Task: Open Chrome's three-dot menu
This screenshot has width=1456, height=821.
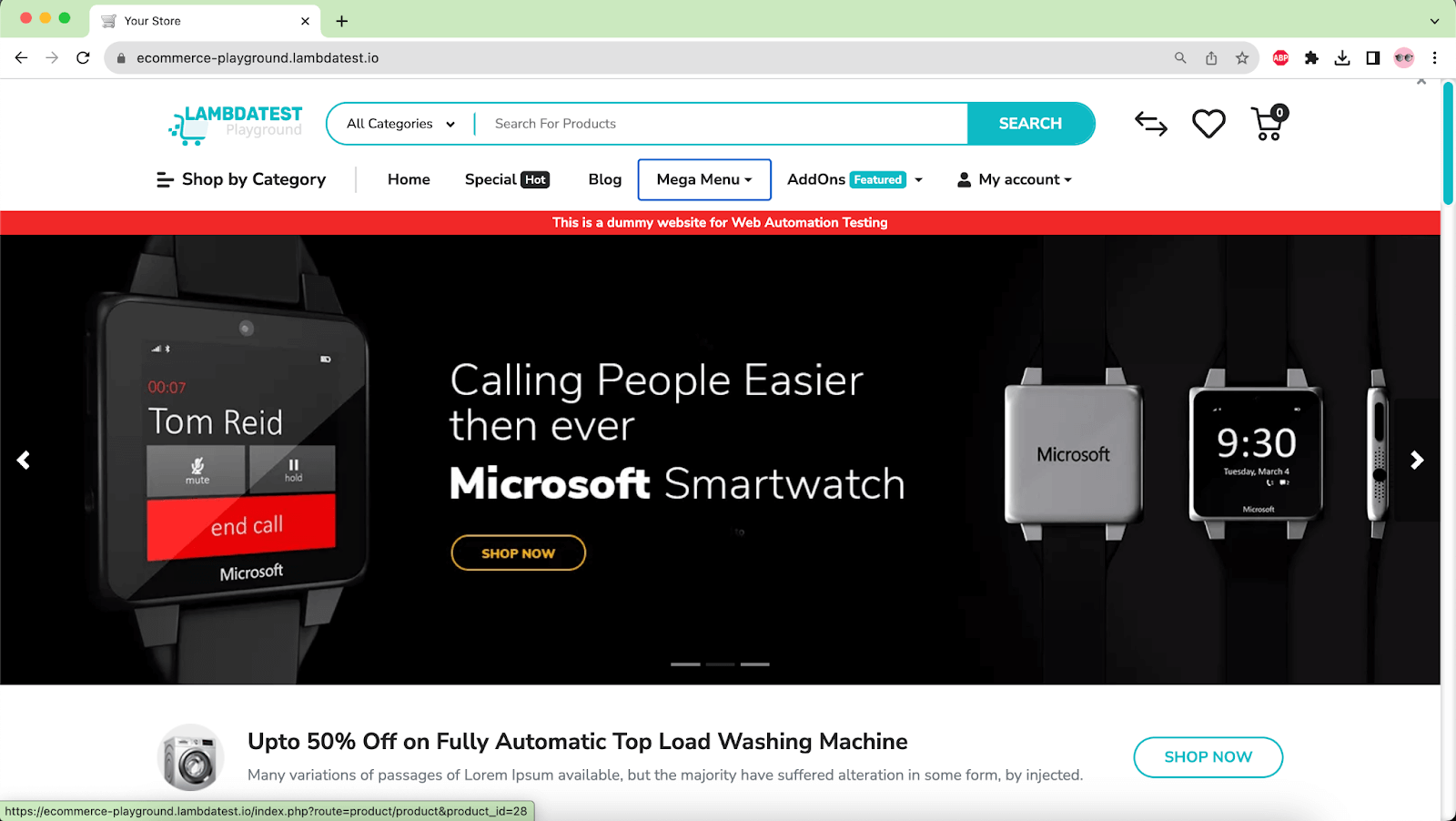Action: [1435, 58]
